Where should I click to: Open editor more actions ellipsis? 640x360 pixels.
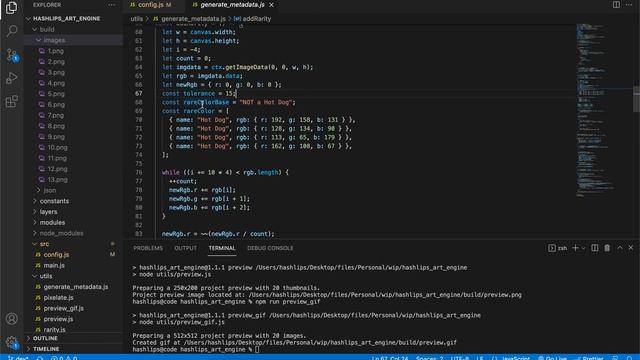[629, 4]
